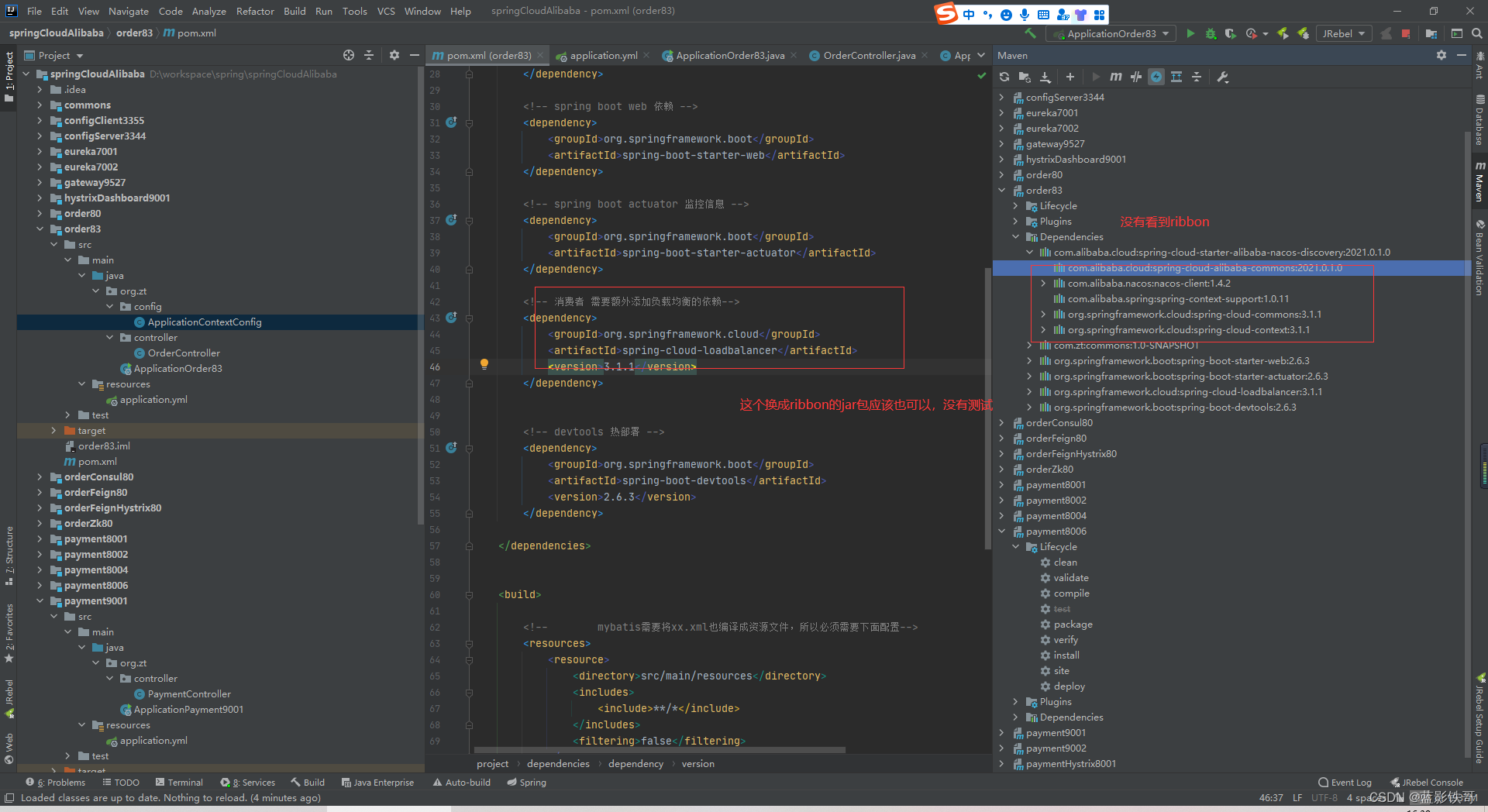Expand the commons folder in Project tree

pyautogui.click(x=40, y=105)
